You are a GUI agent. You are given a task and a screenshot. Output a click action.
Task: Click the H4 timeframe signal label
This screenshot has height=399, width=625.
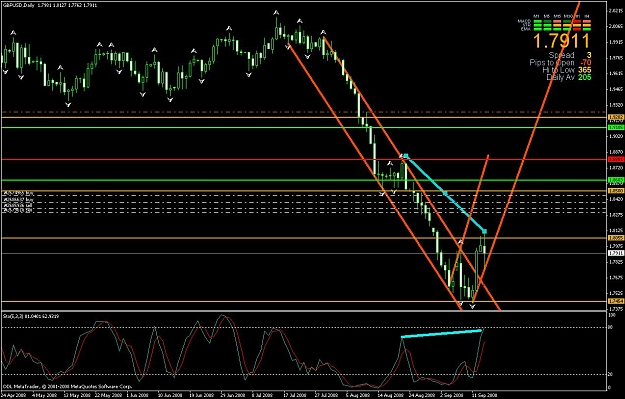pos(587,16)
